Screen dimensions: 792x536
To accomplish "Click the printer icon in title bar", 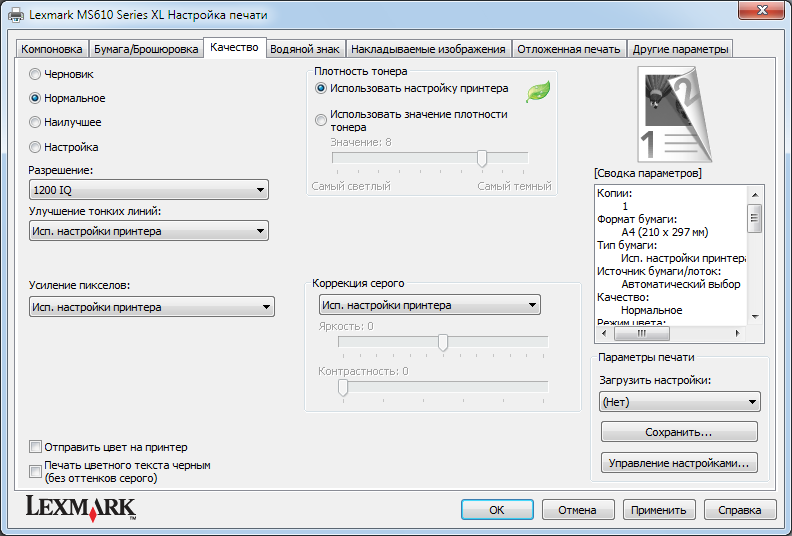I will click(x=16, y=14).
